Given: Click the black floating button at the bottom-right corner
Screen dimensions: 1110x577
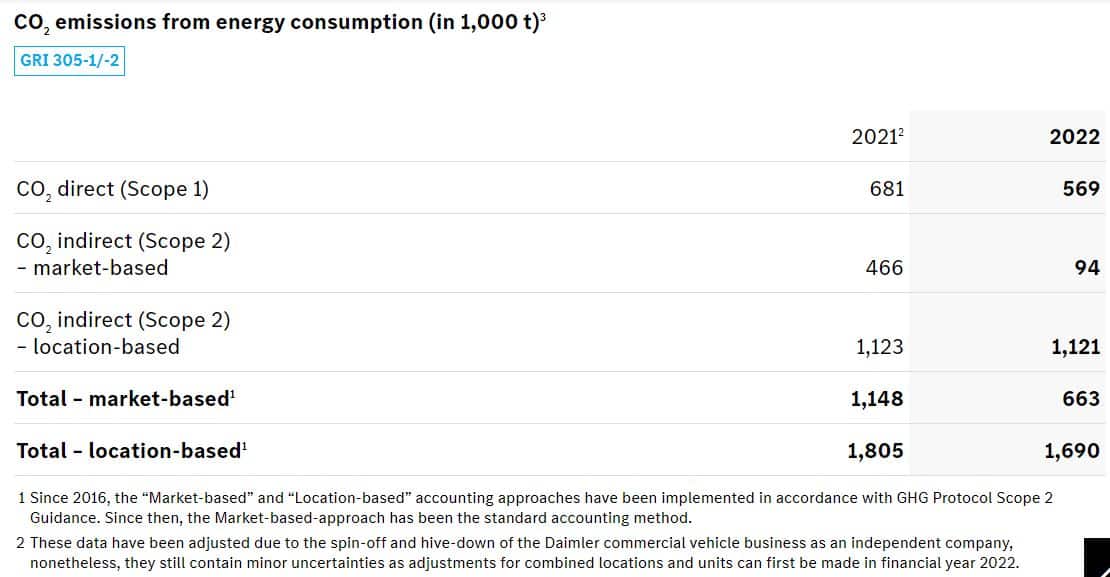Looking at the screenshot, I should pyautogui.click(x=1097, y=558).
